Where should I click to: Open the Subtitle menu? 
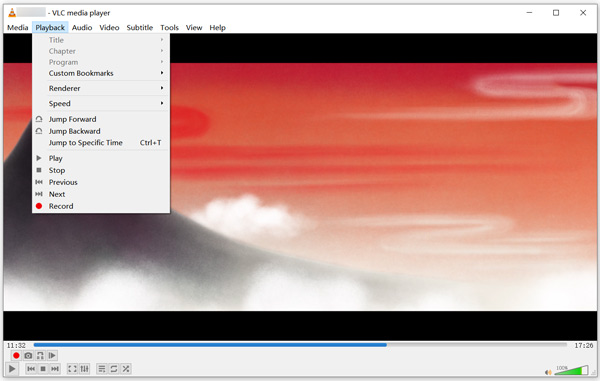[140, 28]
